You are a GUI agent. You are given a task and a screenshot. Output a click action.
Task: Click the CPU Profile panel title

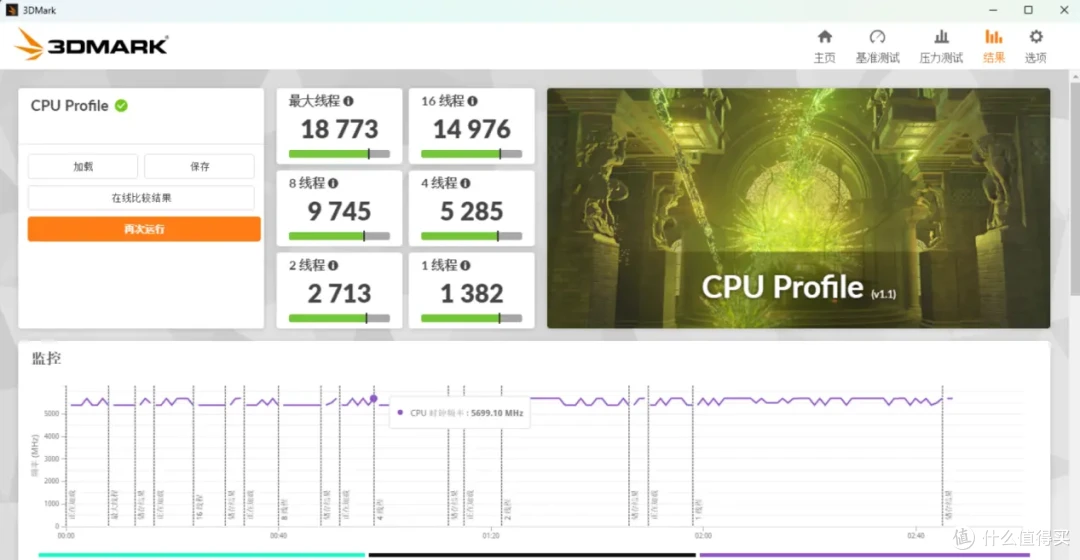point(70,105)
